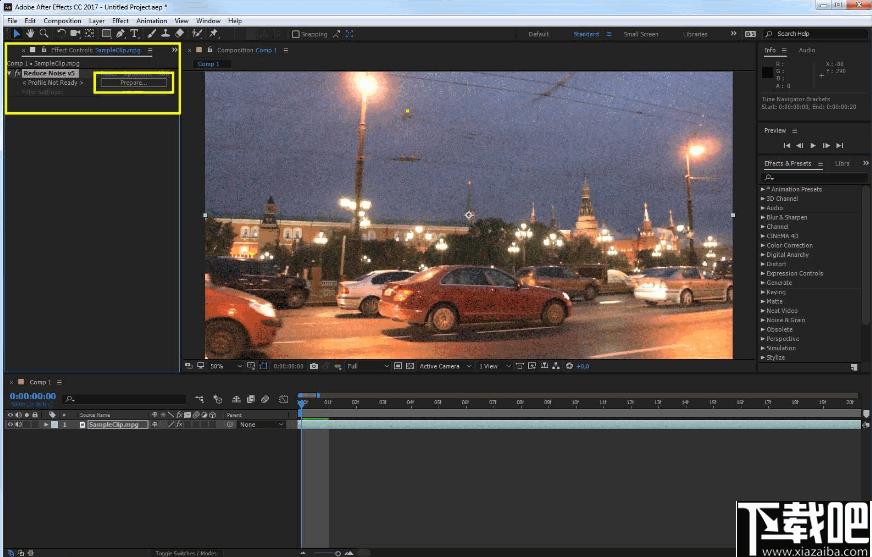Toggle the Comp 1 viewer lock
Image resolution: width=872 pixels, height=557 pixels.
point(210,50)
